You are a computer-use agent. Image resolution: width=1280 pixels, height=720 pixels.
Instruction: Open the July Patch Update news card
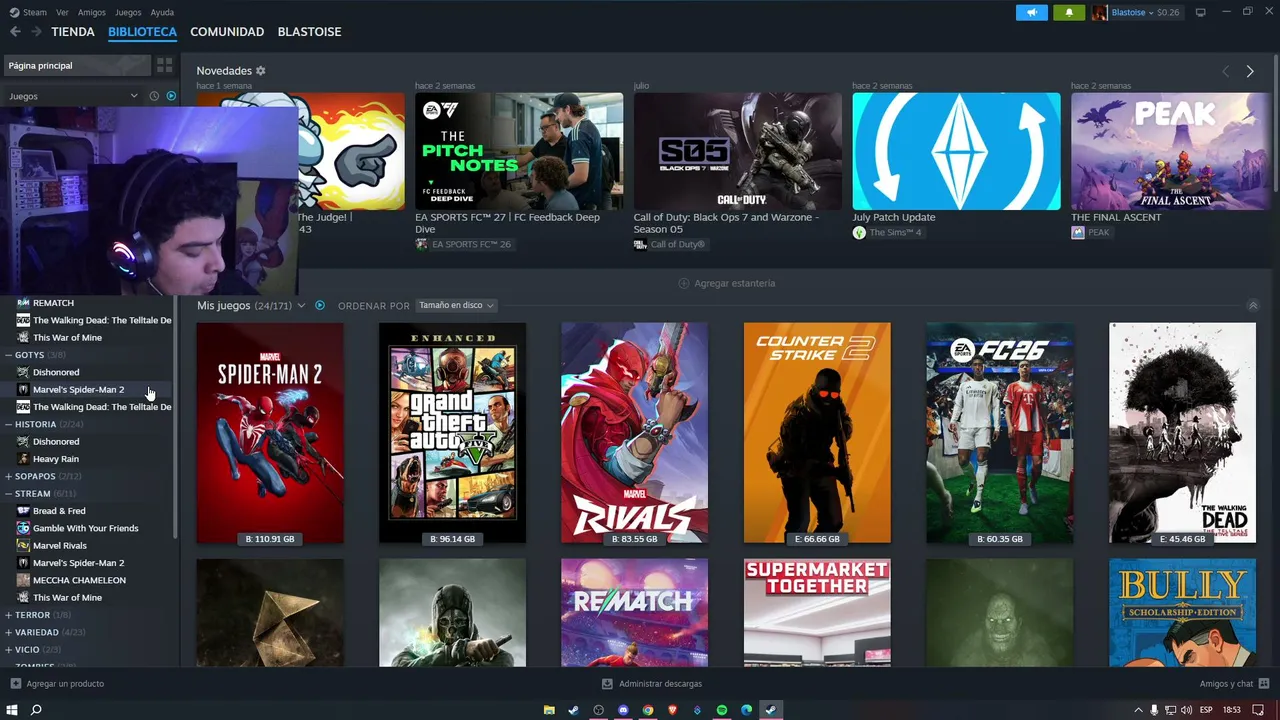(956, 151)
